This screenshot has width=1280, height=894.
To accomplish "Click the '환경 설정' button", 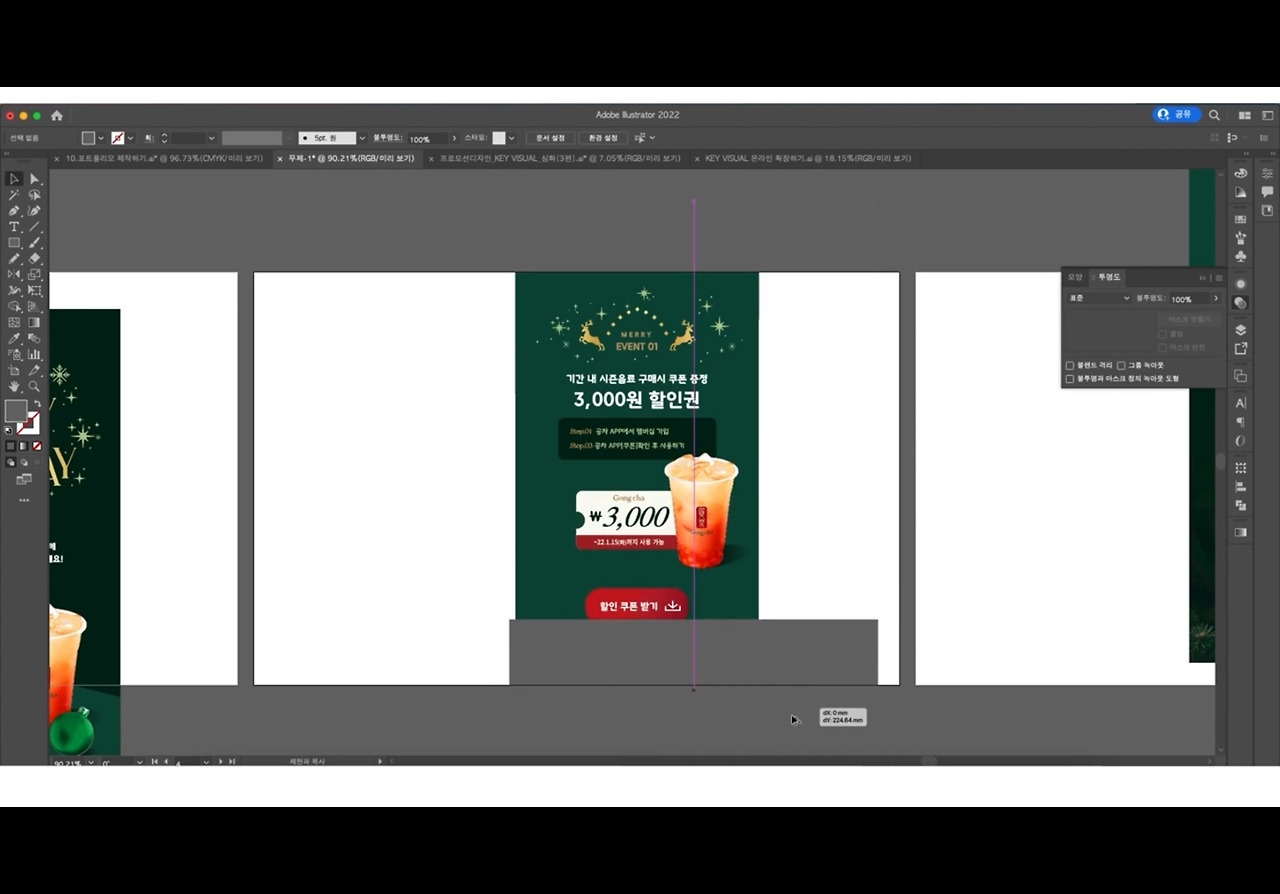I will (x=603, y=138).
